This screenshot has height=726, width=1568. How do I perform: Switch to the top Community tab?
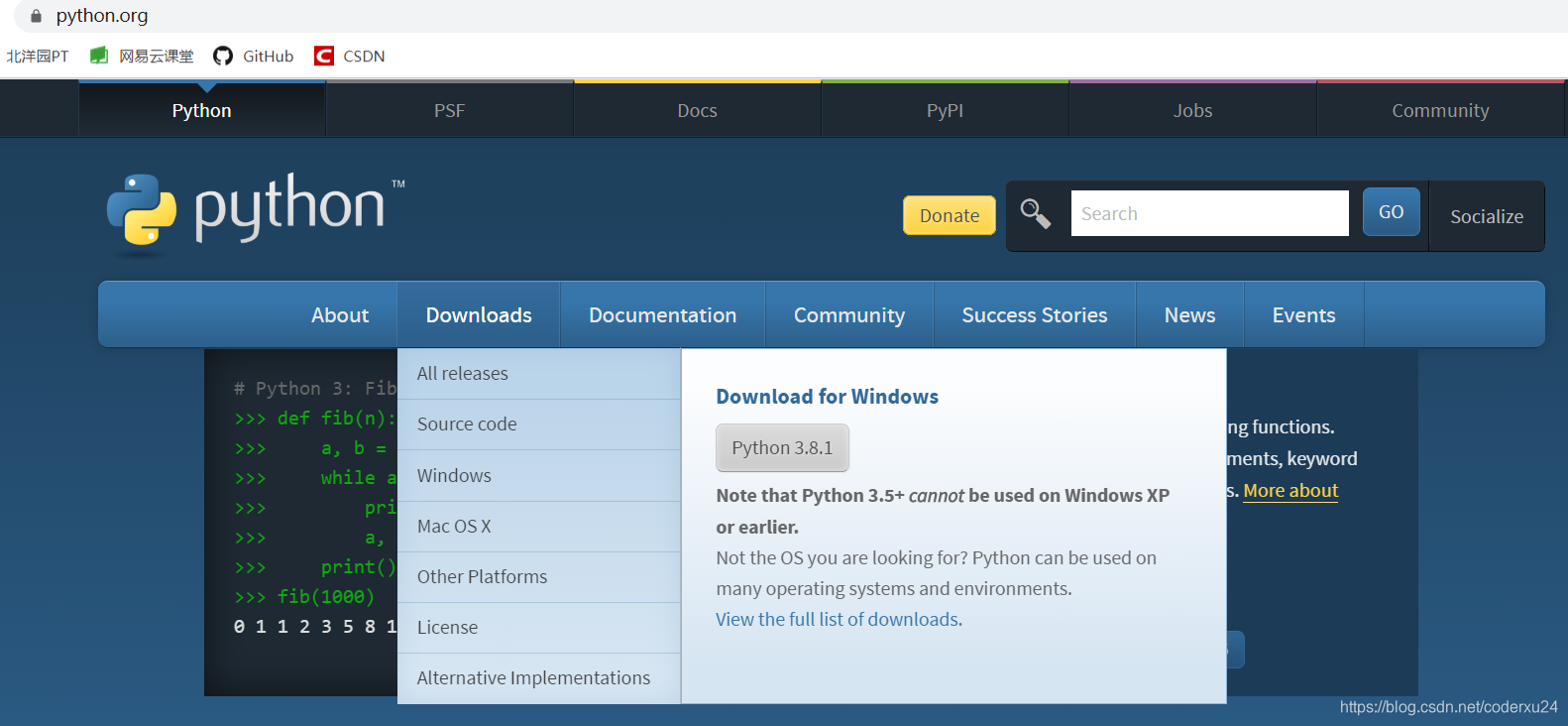[1440, 110]
